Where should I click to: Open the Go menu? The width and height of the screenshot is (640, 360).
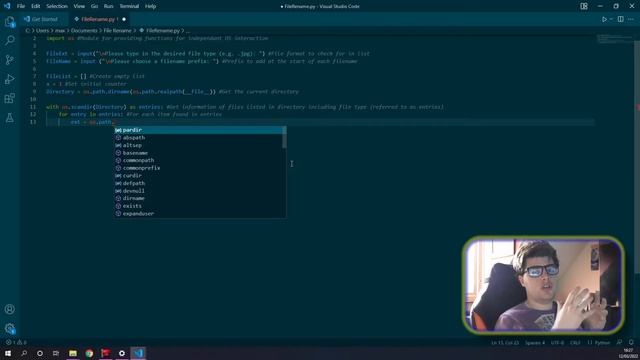pyautogui.click(x=94, y=6)
